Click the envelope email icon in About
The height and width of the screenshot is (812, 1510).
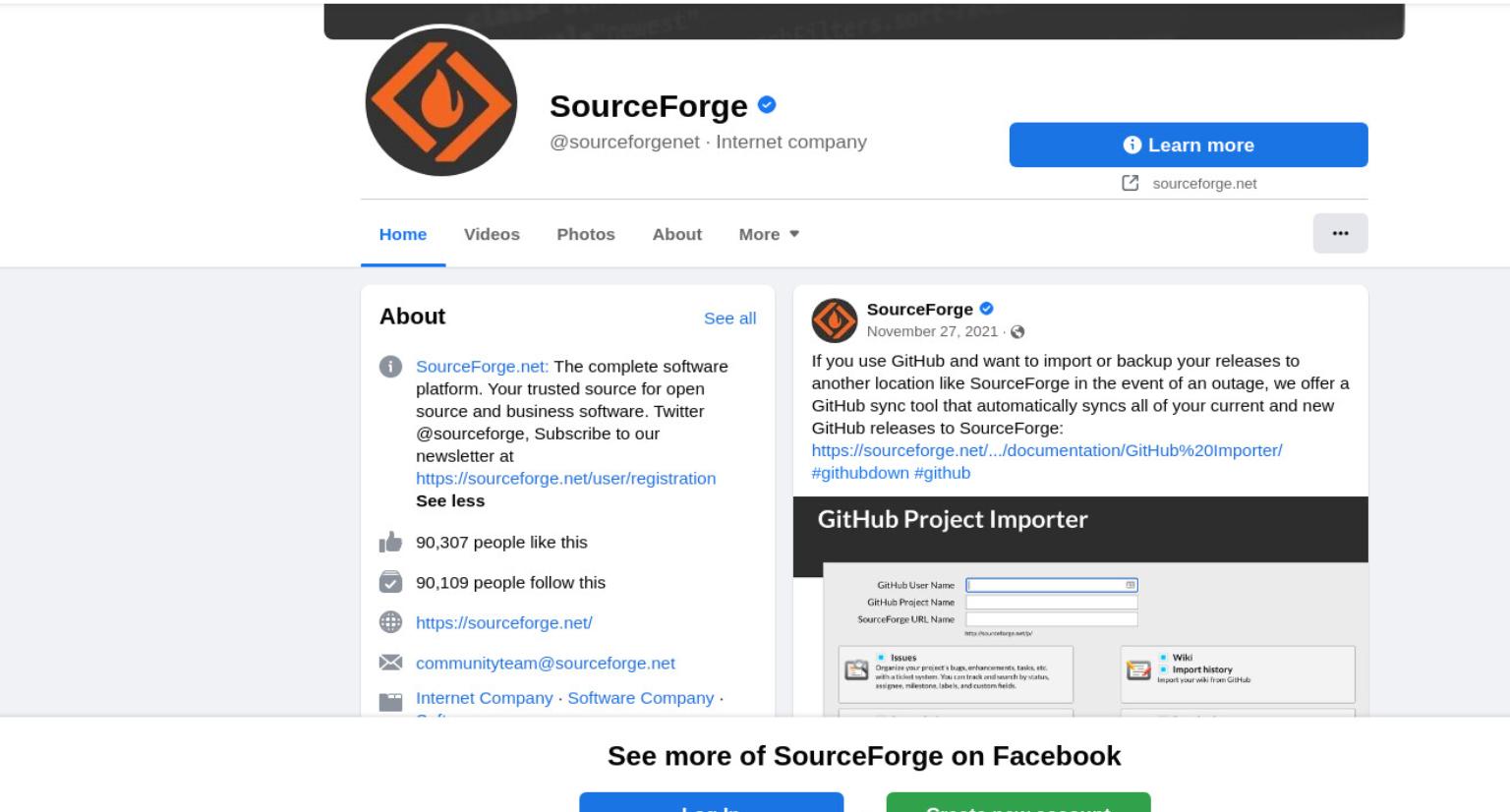[x=390, y=663]
